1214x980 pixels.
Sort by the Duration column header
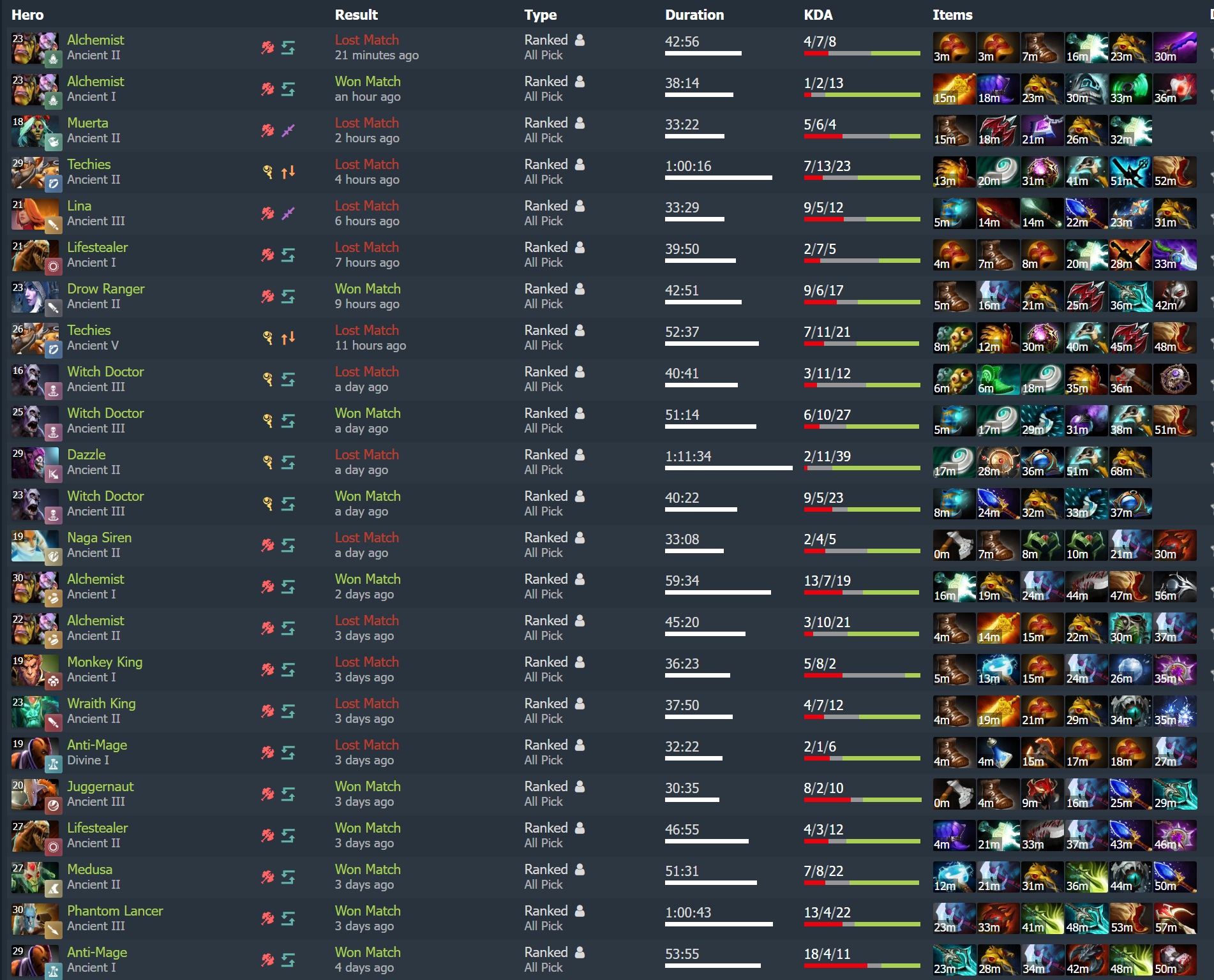(694, 15)
